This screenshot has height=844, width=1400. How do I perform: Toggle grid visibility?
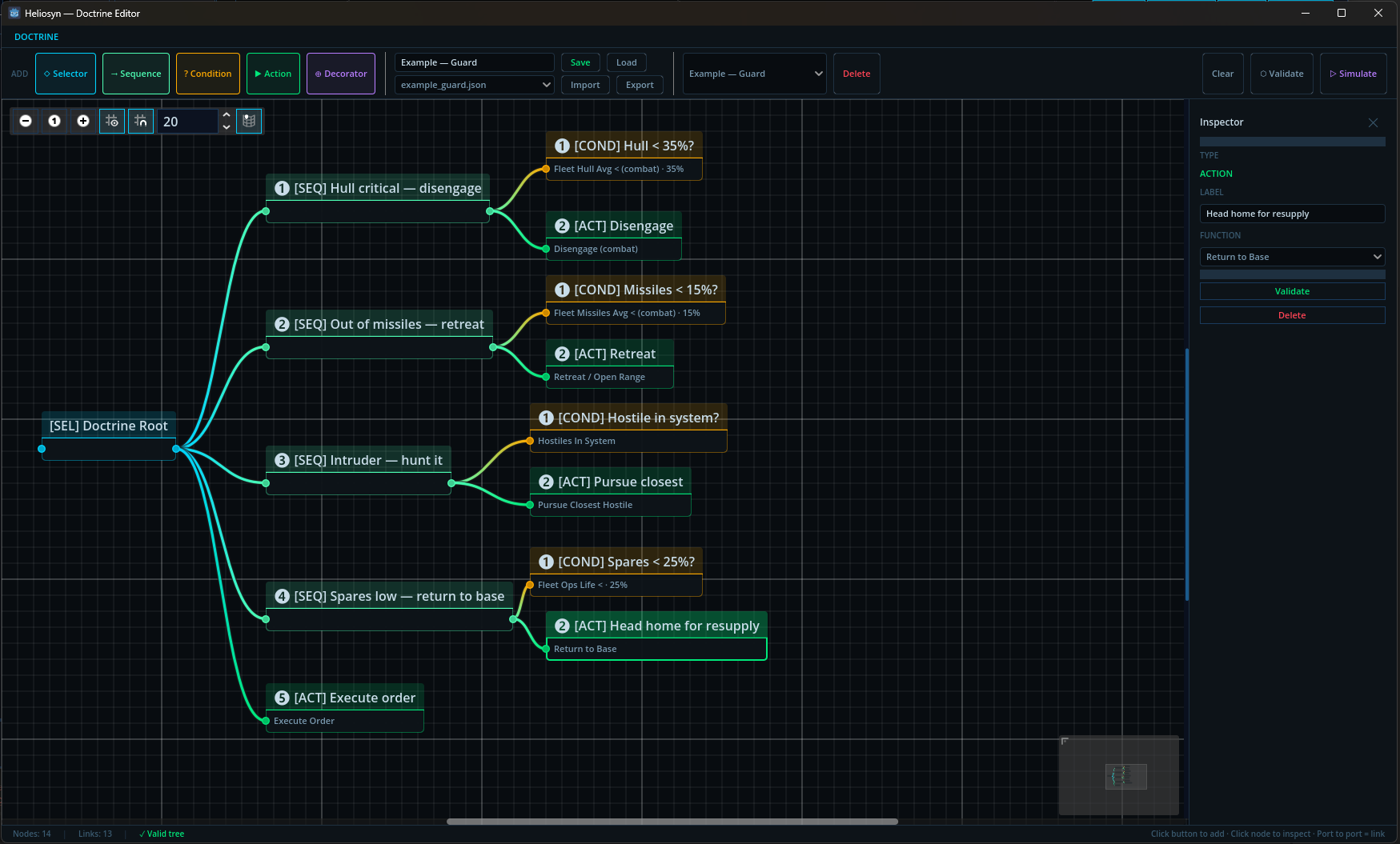coord(112,121)
